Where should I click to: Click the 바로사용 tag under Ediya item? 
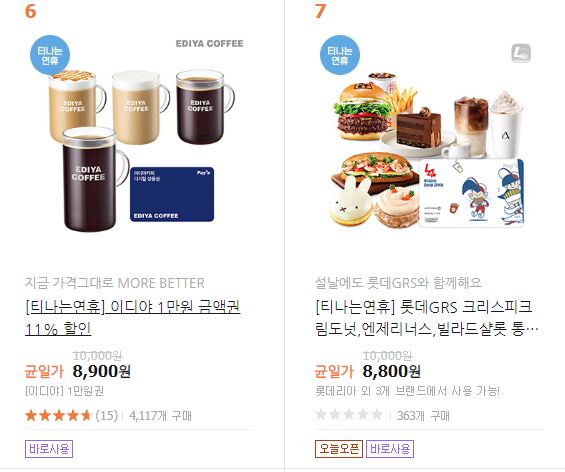49,449
